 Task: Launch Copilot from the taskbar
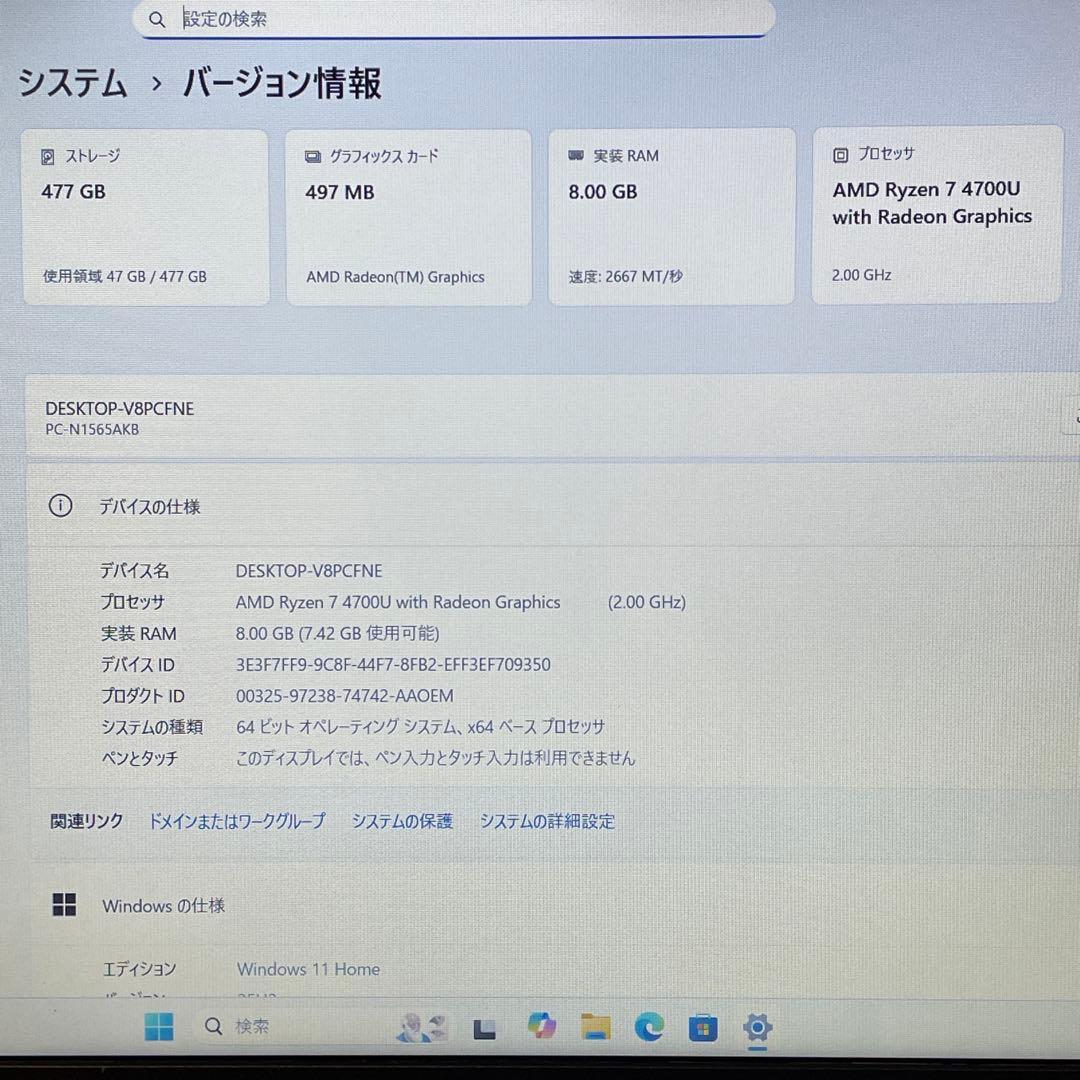coord(542,1026)
